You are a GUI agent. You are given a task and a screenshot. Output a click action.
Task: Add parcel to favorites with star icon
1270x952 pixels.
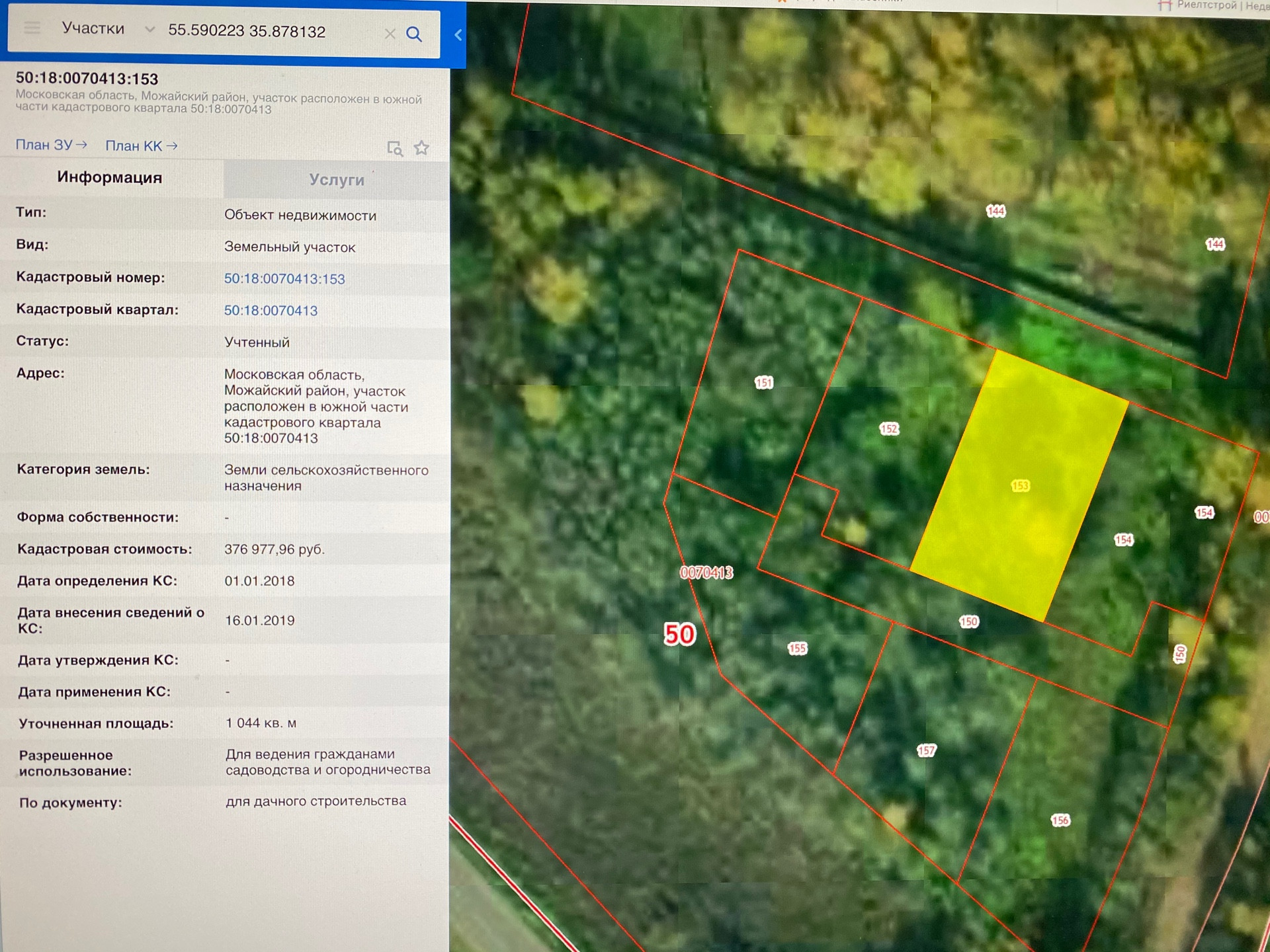pyautogui.click(x=421, y=148)
